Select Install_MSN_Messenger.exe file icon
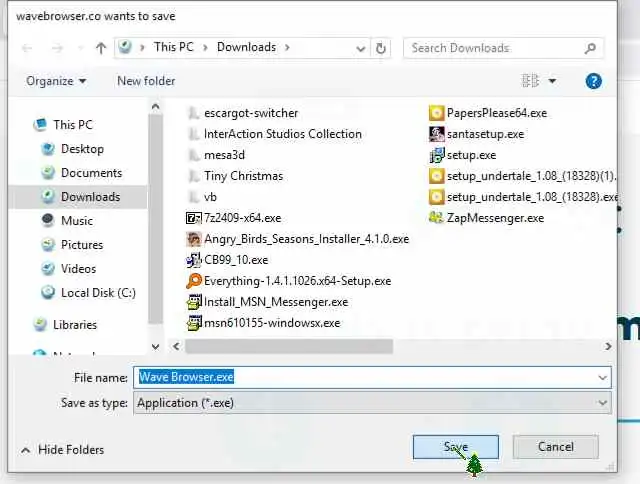 [x=193, y=302]
